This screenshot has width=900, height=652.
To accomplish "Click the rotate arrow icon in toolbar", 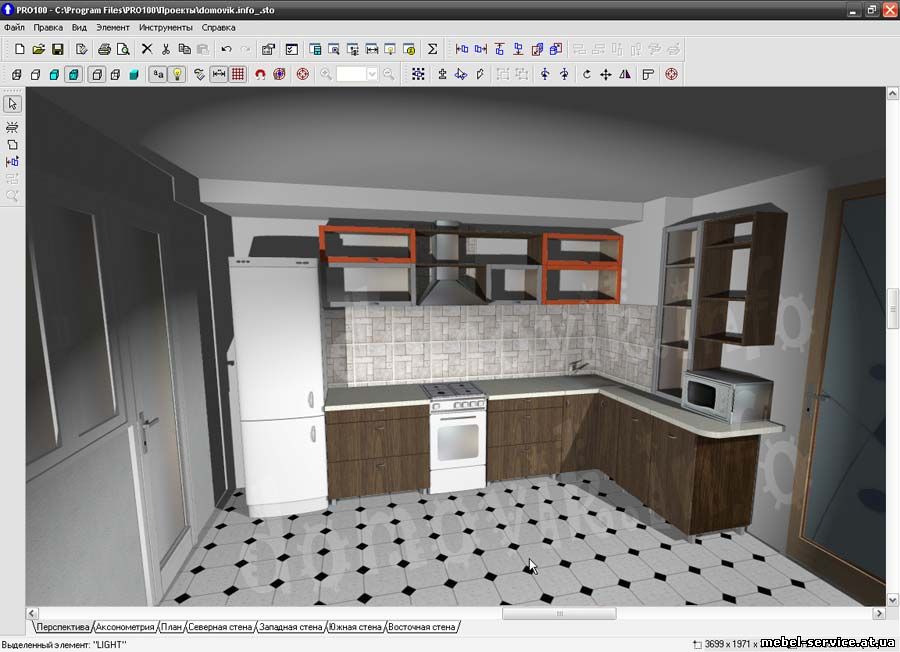I will point(586,74).
